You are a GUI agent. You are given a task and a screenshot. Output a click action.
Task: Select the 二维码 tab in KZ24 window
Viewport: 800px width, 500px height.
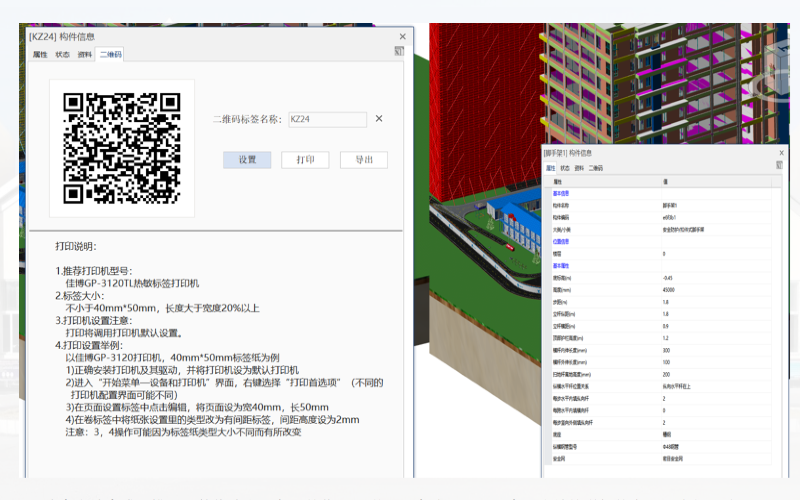point(111,55)
